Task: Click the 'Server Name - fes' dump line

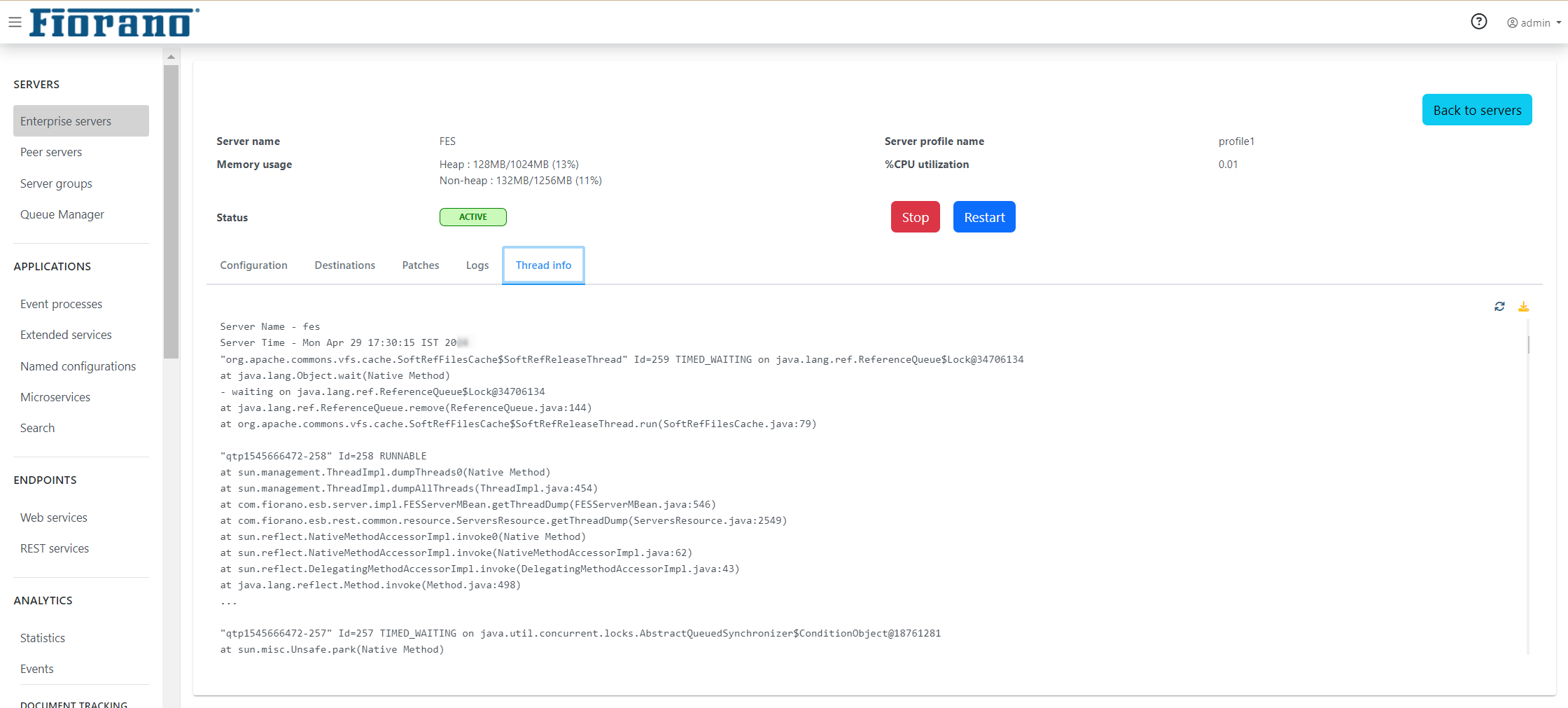Action: pyautogui.click(x=270, y=326)
